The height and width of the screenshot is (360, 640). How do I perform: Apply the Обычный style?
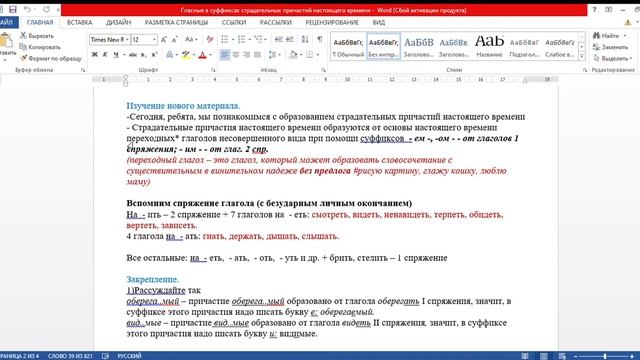(x=348, y=47)
